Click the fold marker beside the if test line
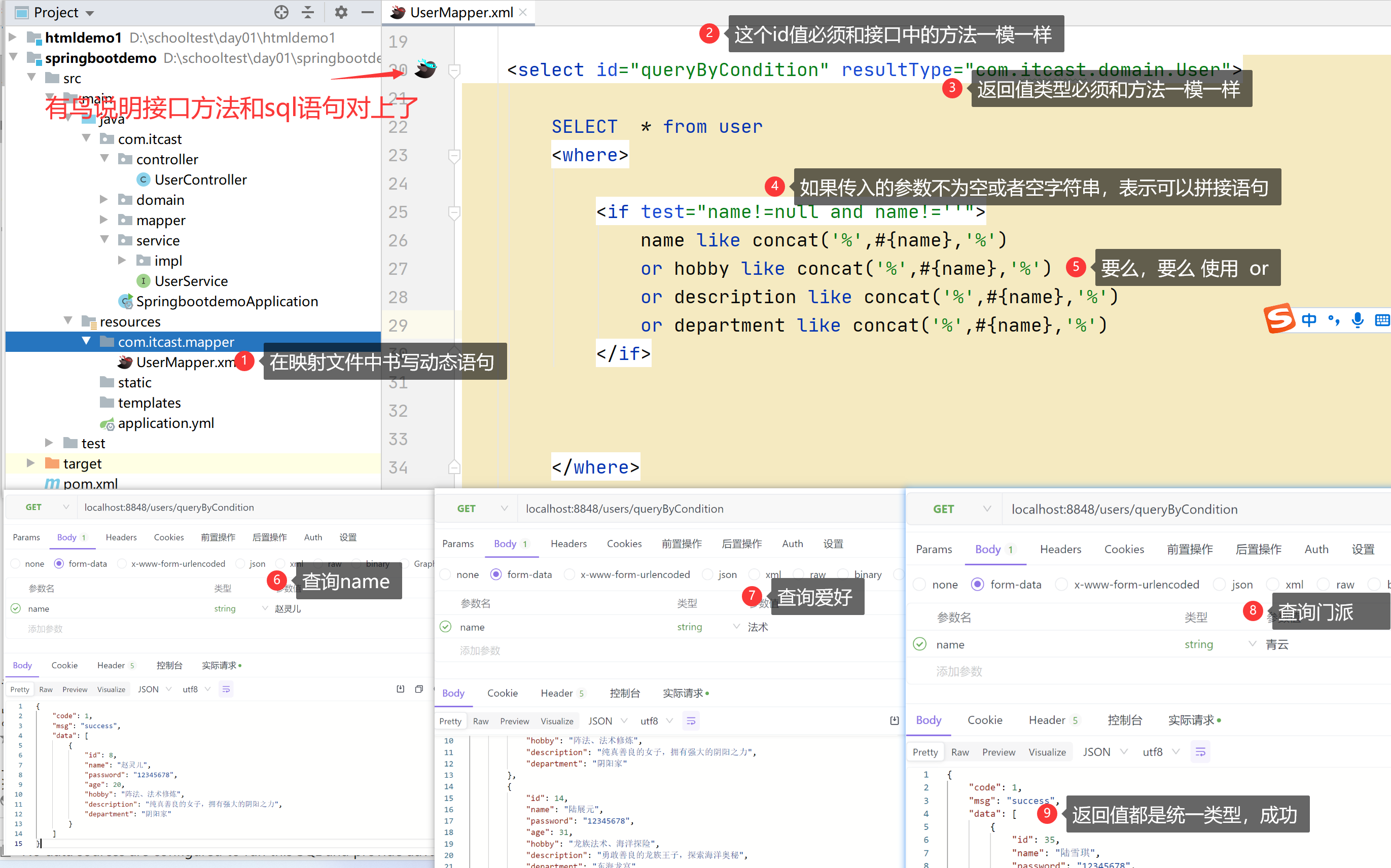1391x868 pixels. pos(454,212)
